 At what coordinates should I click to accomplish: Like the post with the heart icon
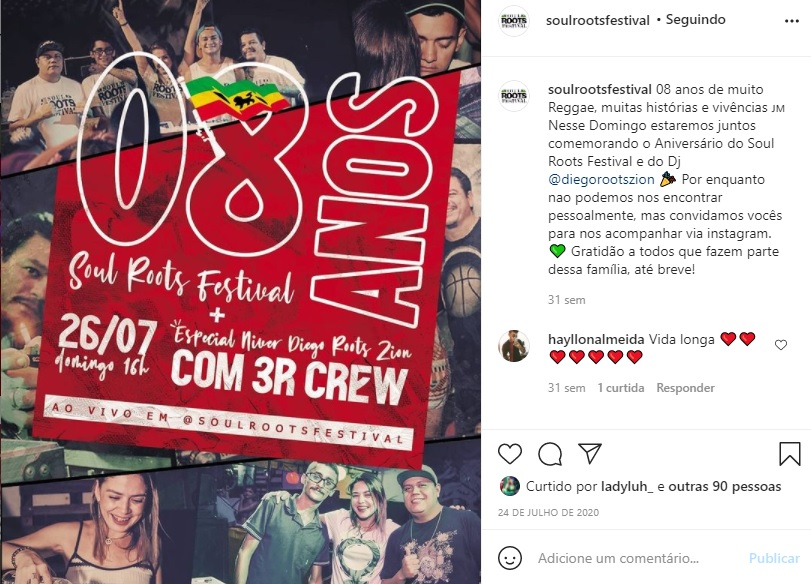tap(509, 454)
